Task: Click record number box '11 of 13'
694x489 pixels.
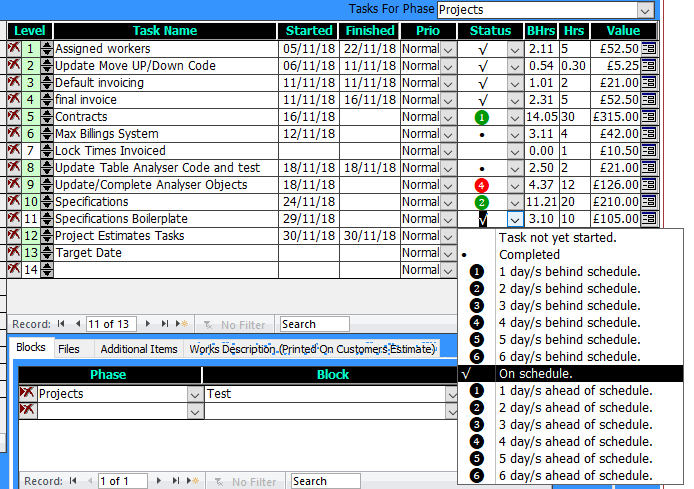Action: point(111,324)
